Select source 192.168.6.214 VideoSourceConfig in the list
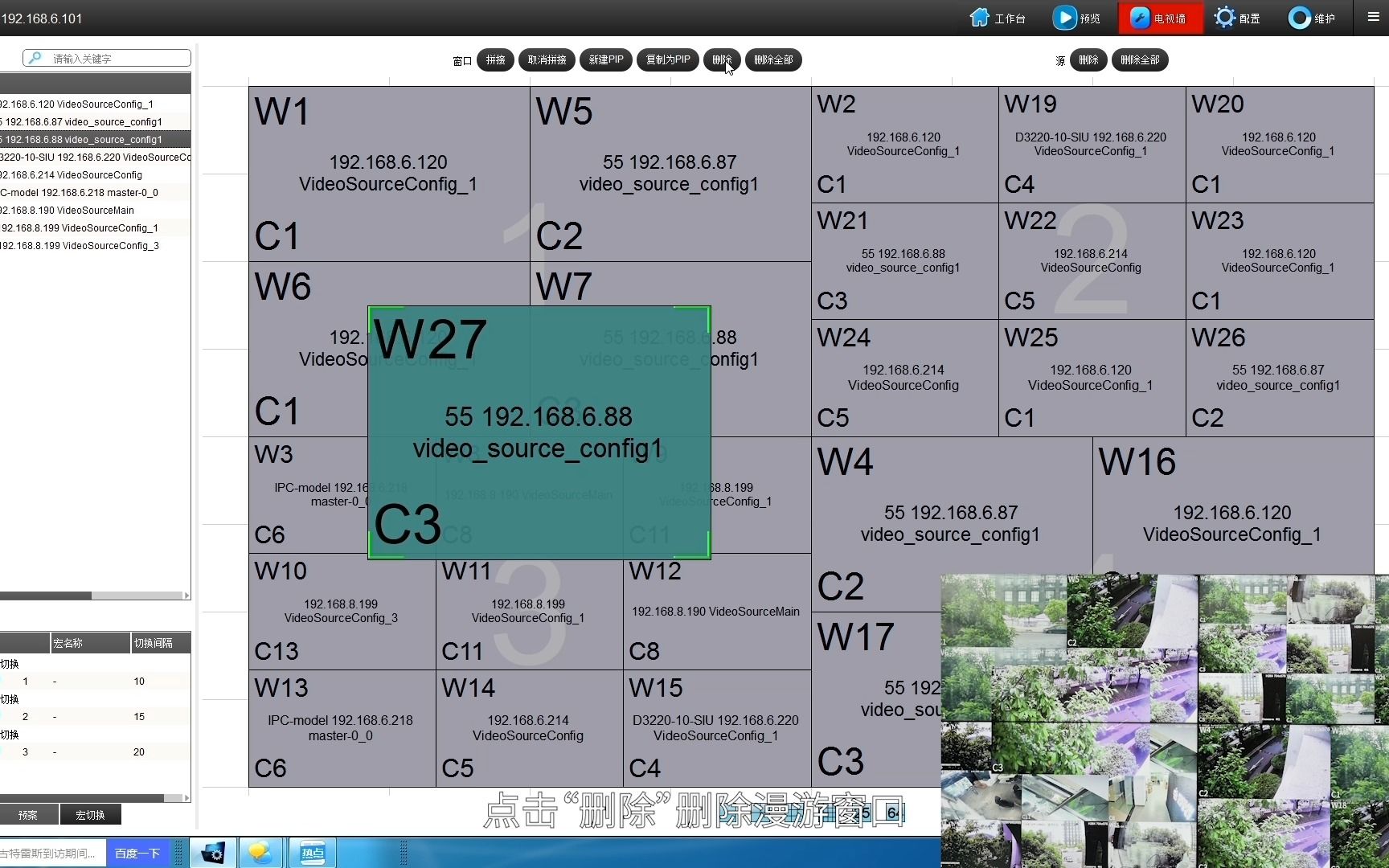1389x868 pixels. click(x=95, y=175)
